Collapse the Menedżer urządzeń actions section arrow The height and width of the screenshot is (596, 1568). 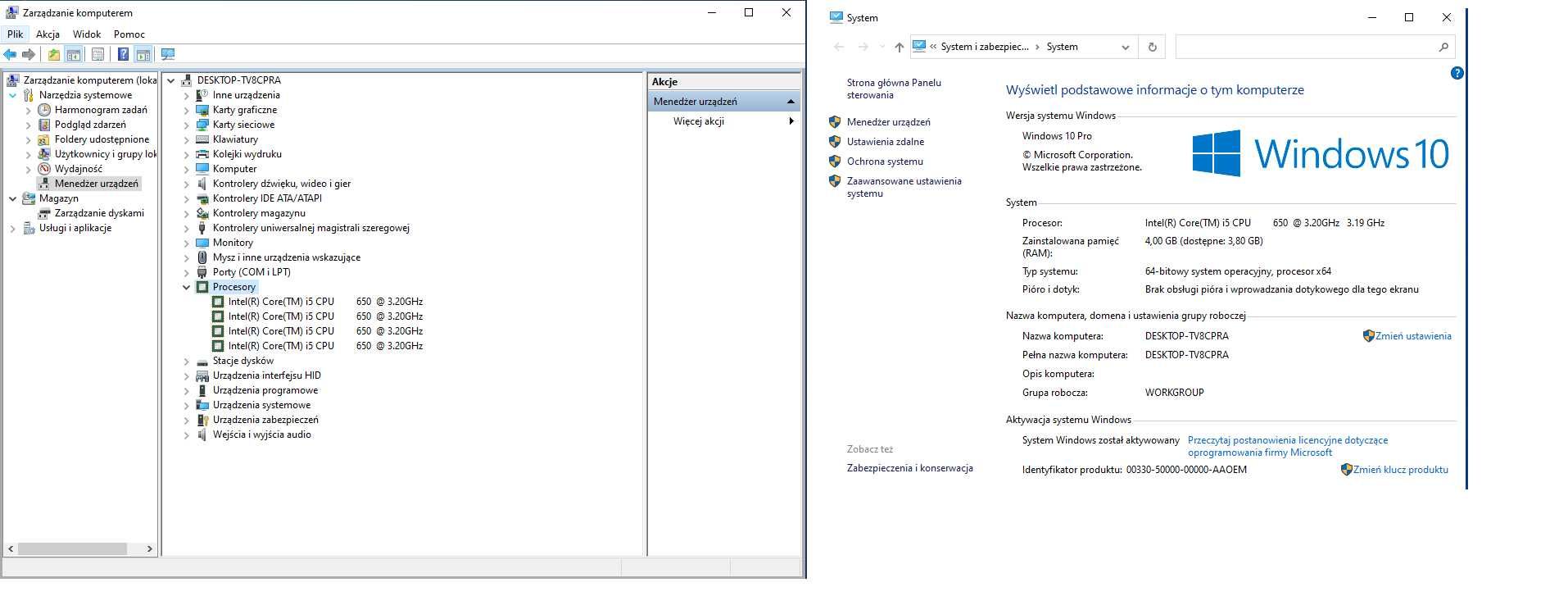[791, 102]
